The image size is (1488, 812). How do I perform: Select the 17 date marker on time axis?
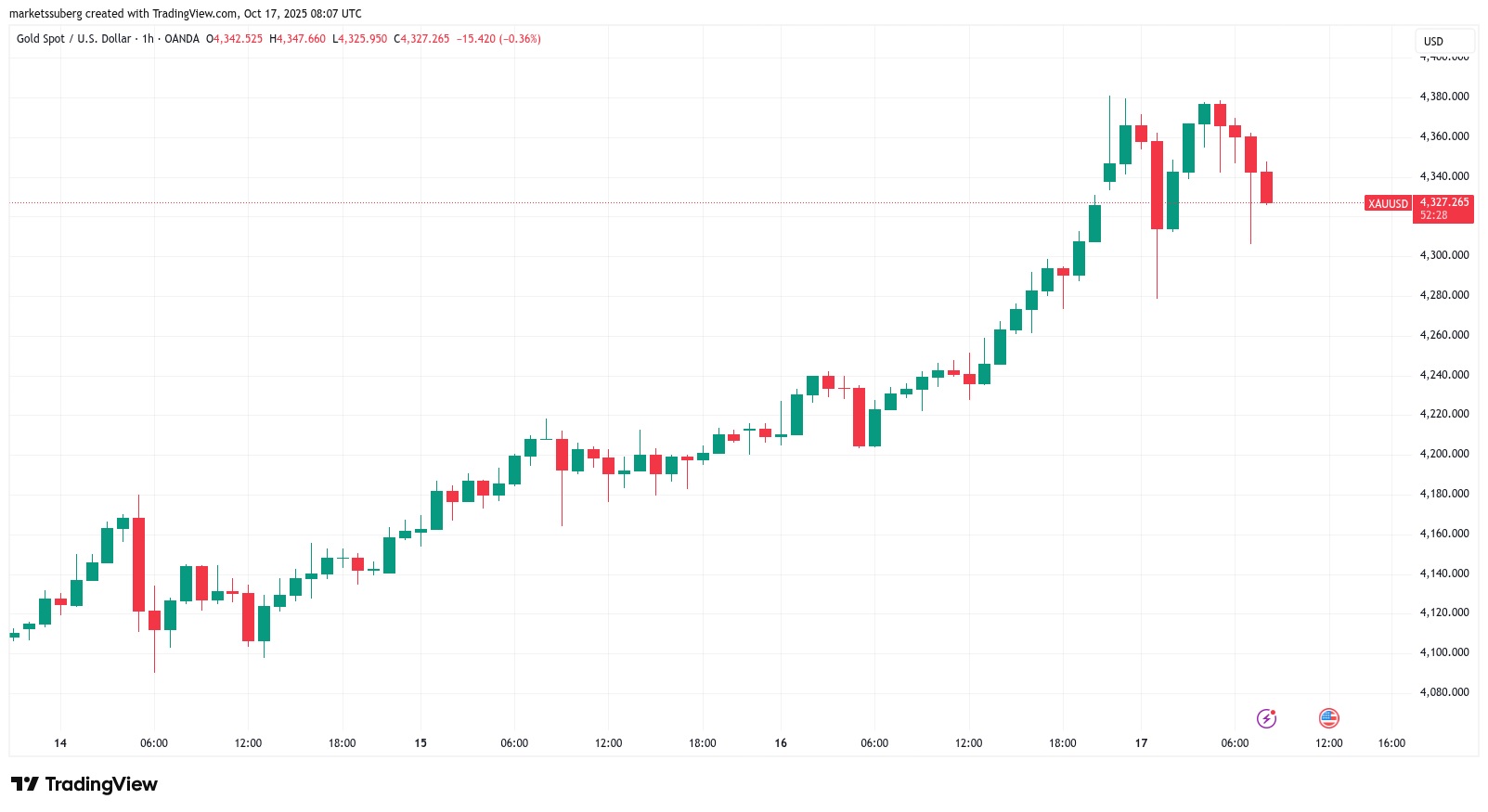click(1141, 743)
